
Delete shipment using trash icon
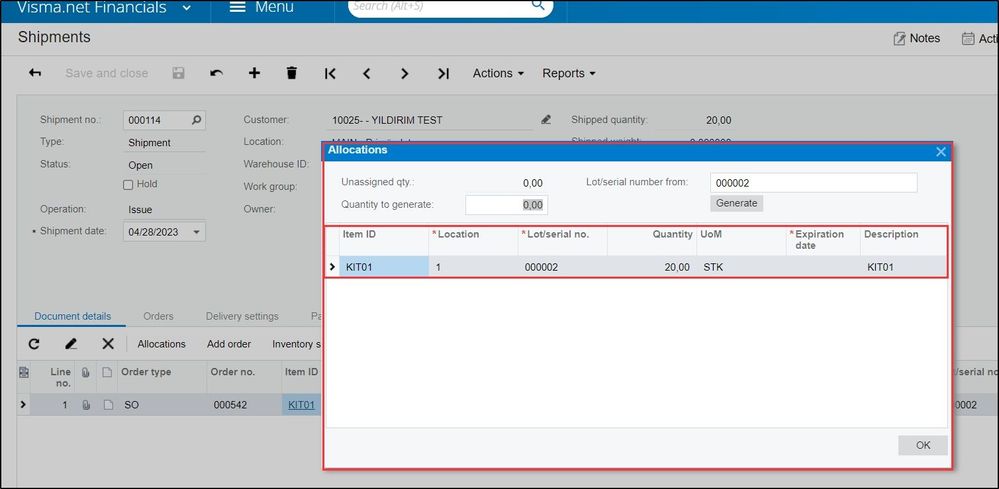tap(292, 73)
